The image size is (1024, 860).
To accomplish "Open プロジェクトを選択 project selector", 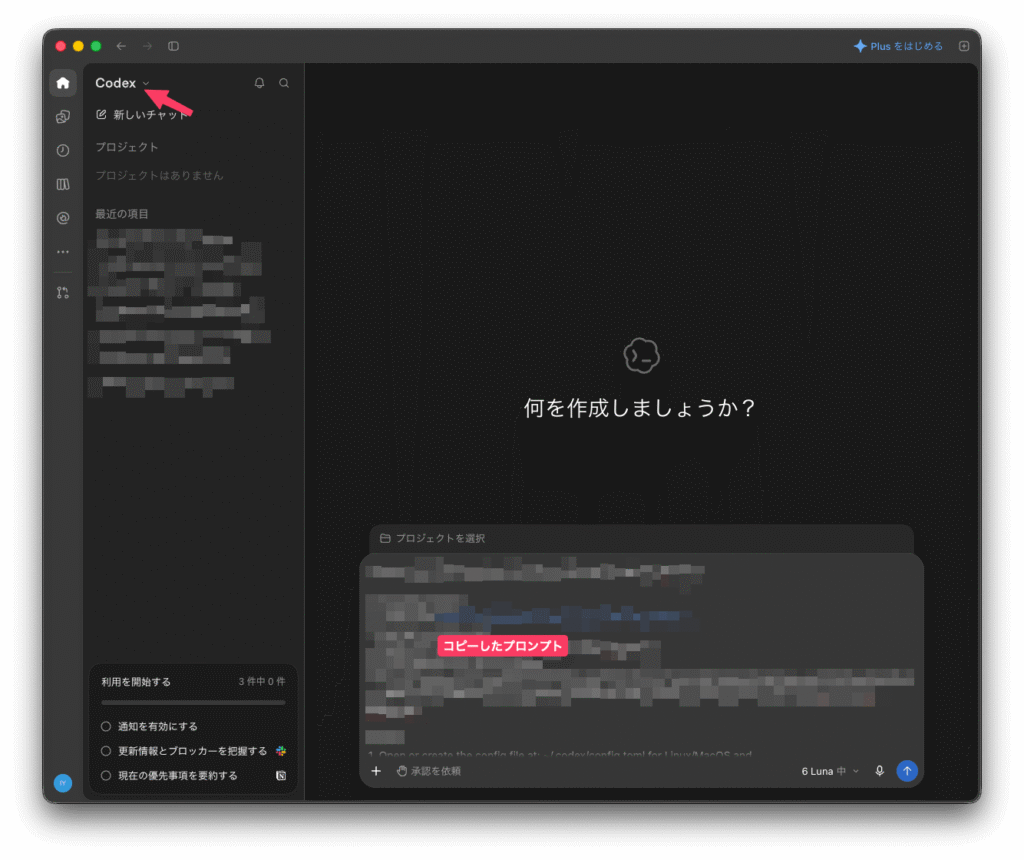I will tap(432, 539).
